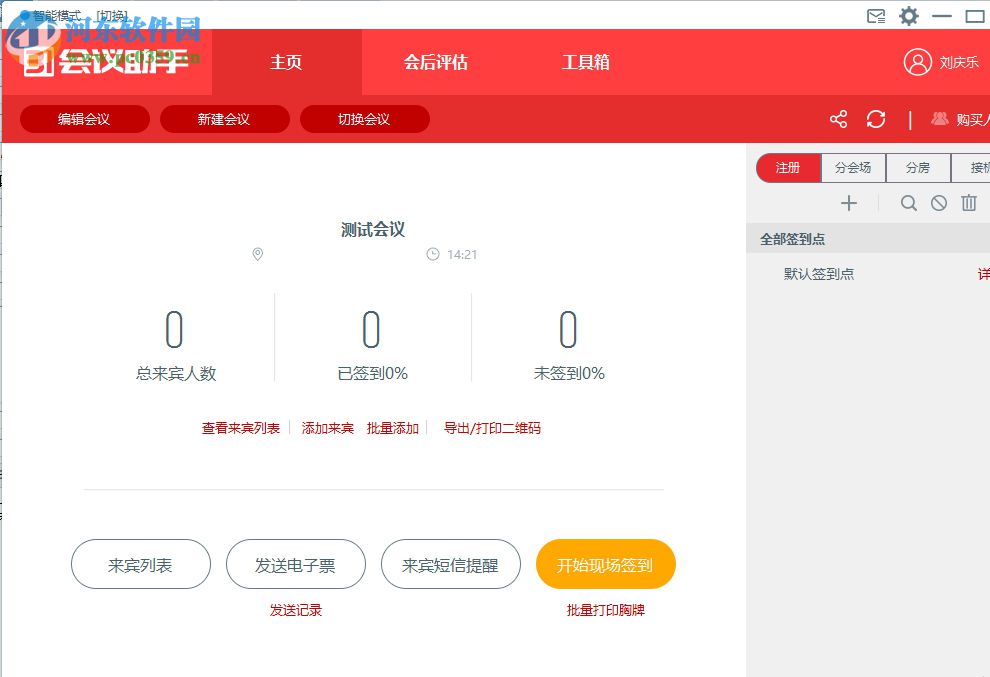The width and height of the screenshot is (990, 677).
Task: Select the 分房 tab
Action: [x=918, y=167]
